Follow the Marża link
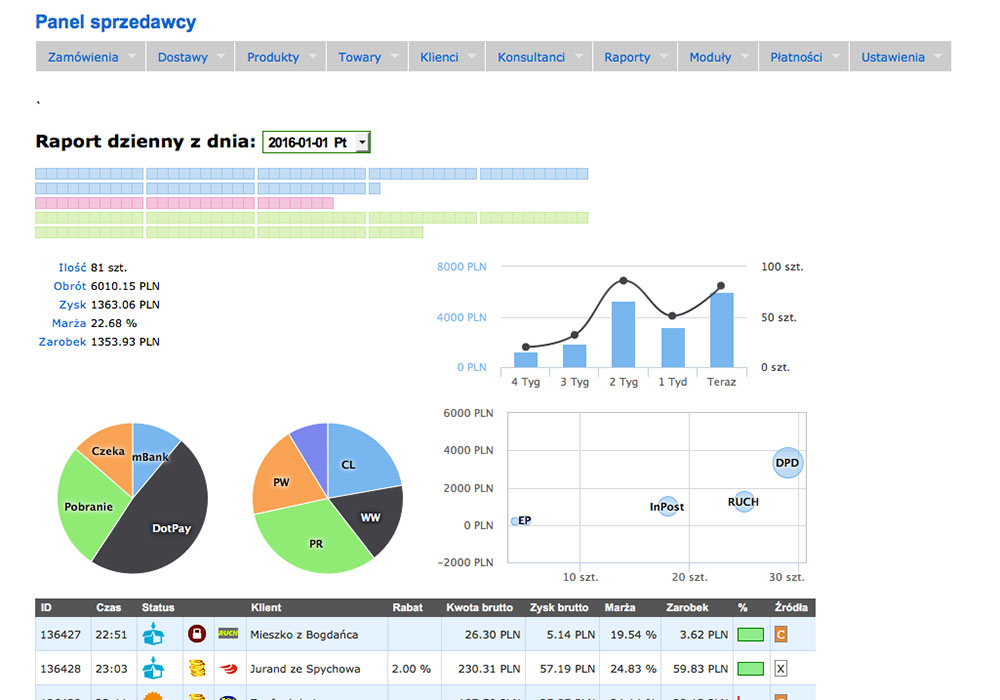The image size is (1000, 700). [x=69, y=323]
